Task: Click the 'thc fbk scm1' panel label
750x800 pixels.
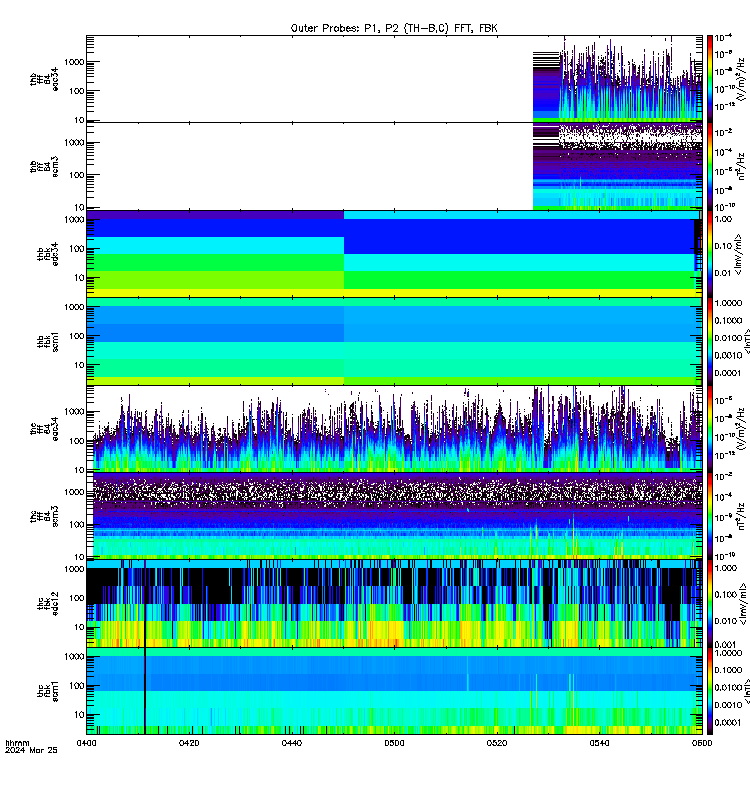Action: [48, 691]
